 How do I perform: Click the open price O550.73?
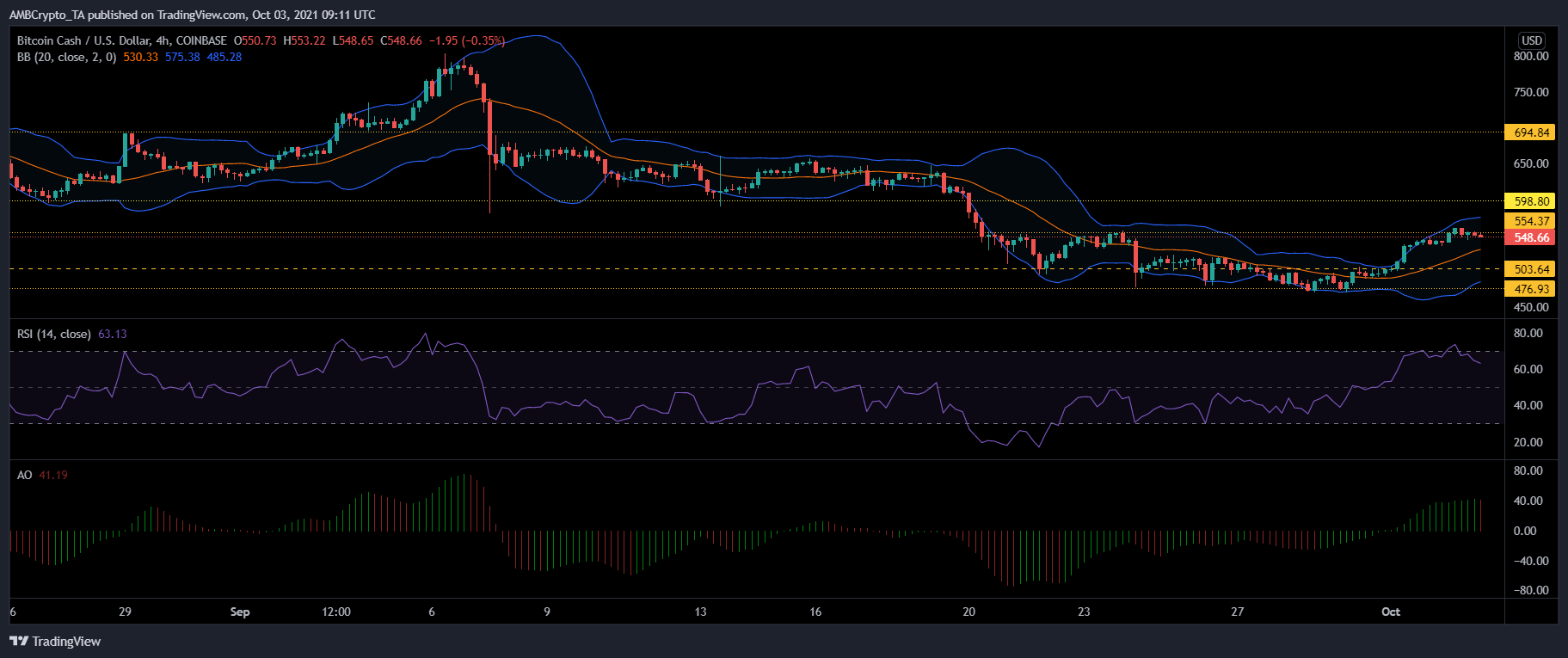tap(255, 40)
